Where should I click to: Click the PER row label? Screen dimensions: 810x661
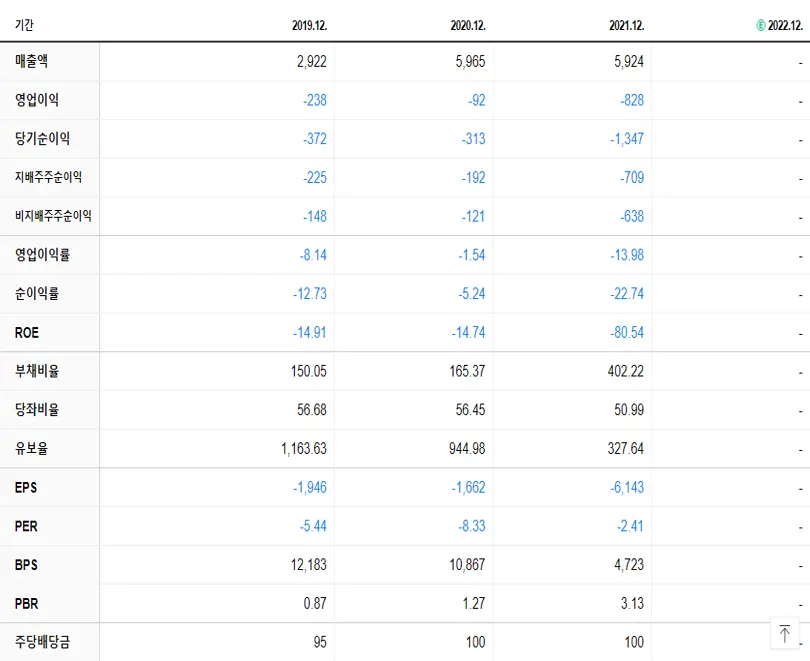tap(26, 526)
